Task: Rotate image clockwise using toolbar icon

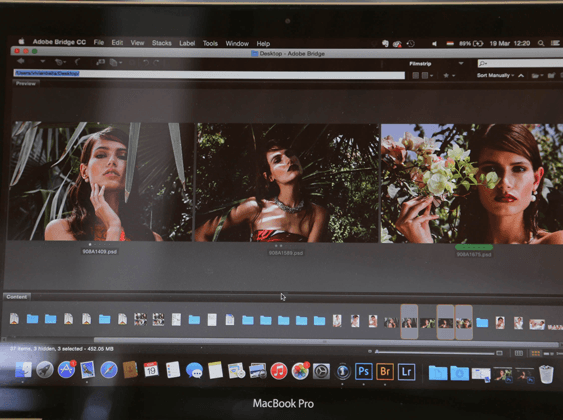Action: 157,62
